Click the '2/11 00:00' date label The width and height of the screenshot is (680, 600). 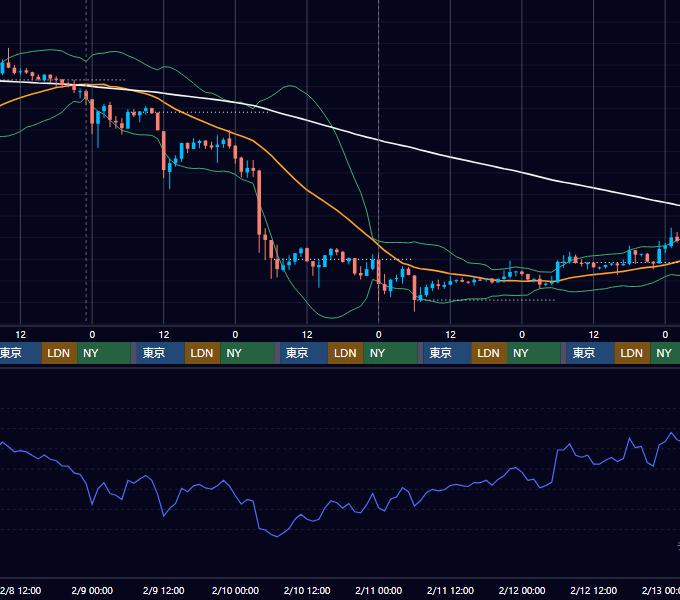pyautogui.click(x=379, y=590)
